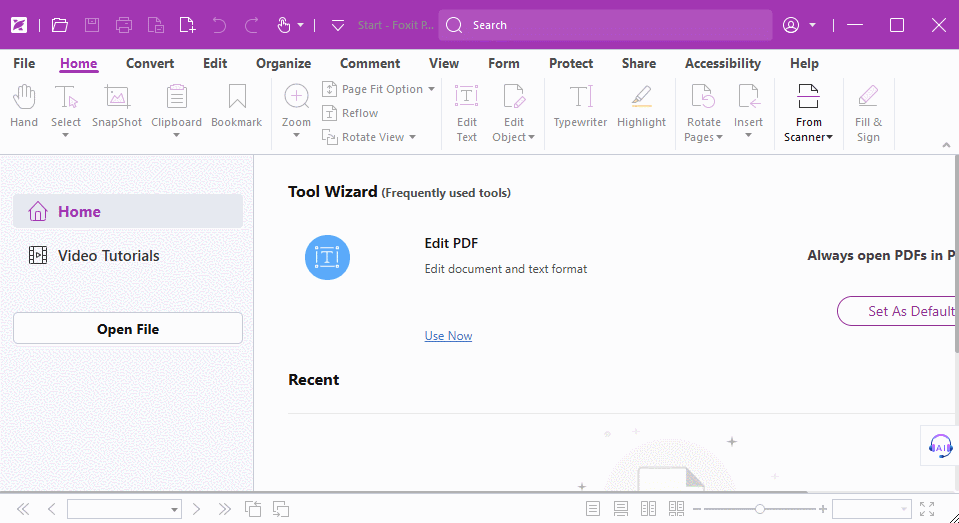The width and height of the screenshot is (959, 523).
Task: Click zoom in plus in status bar
Action: (x=823, y=509)
